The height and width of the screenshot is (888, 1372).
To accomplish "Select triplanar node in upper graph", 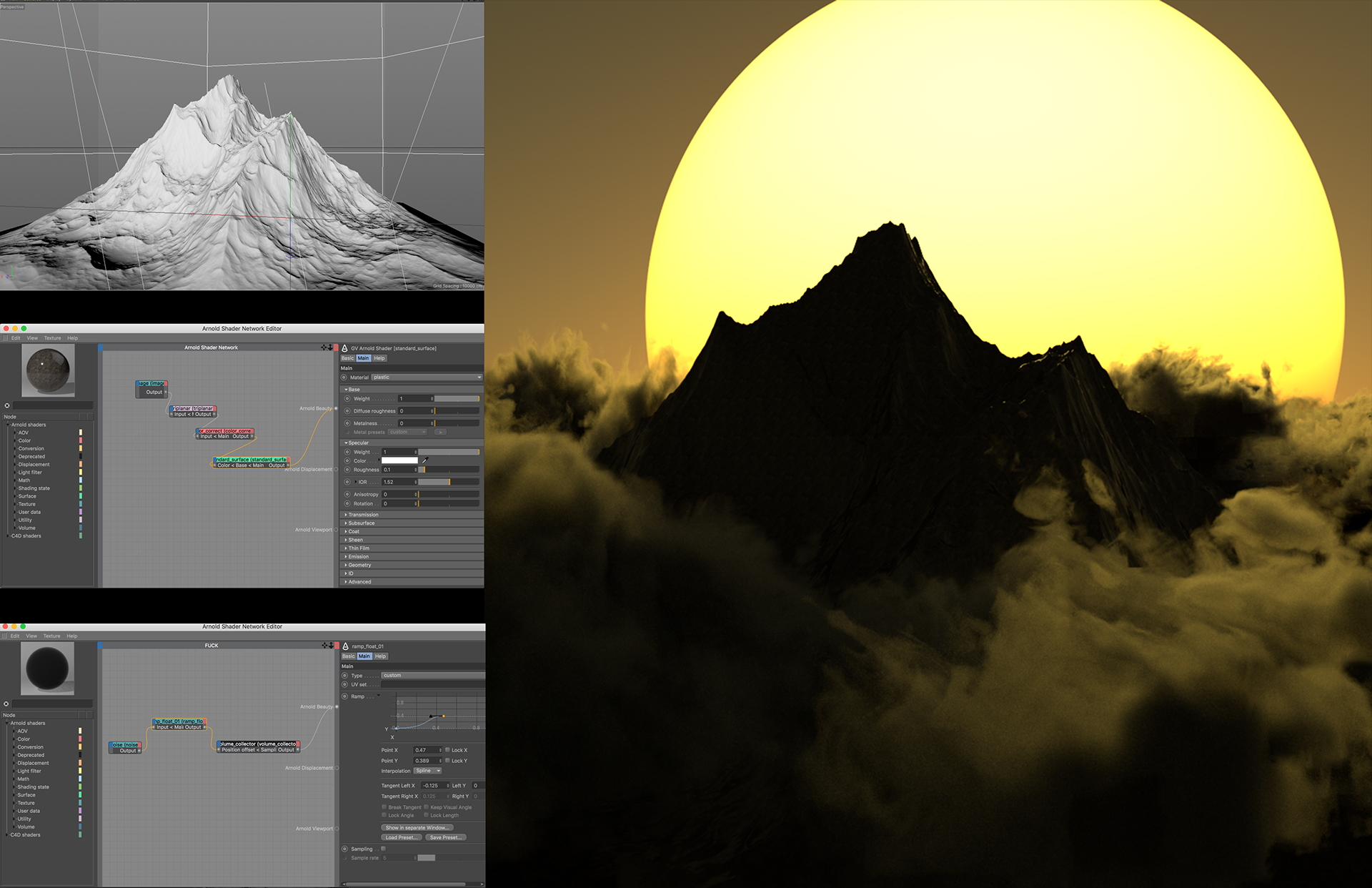I will [193, 411].
